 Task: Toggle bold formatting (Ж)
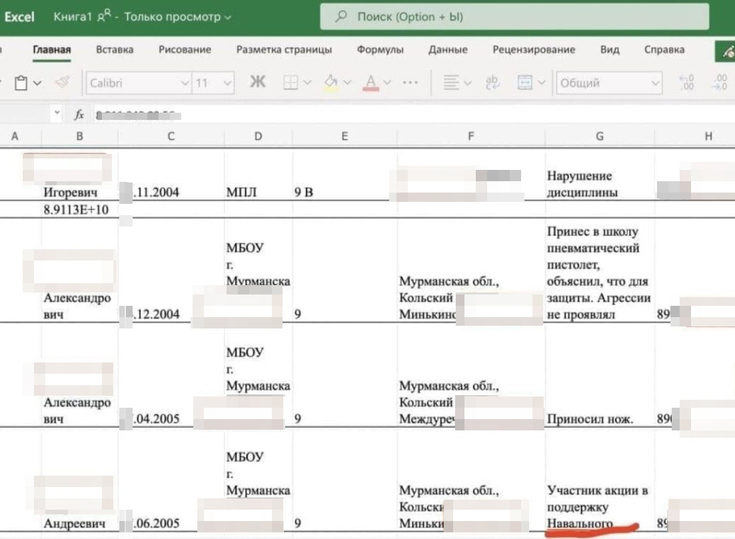(x=257, y=83)
